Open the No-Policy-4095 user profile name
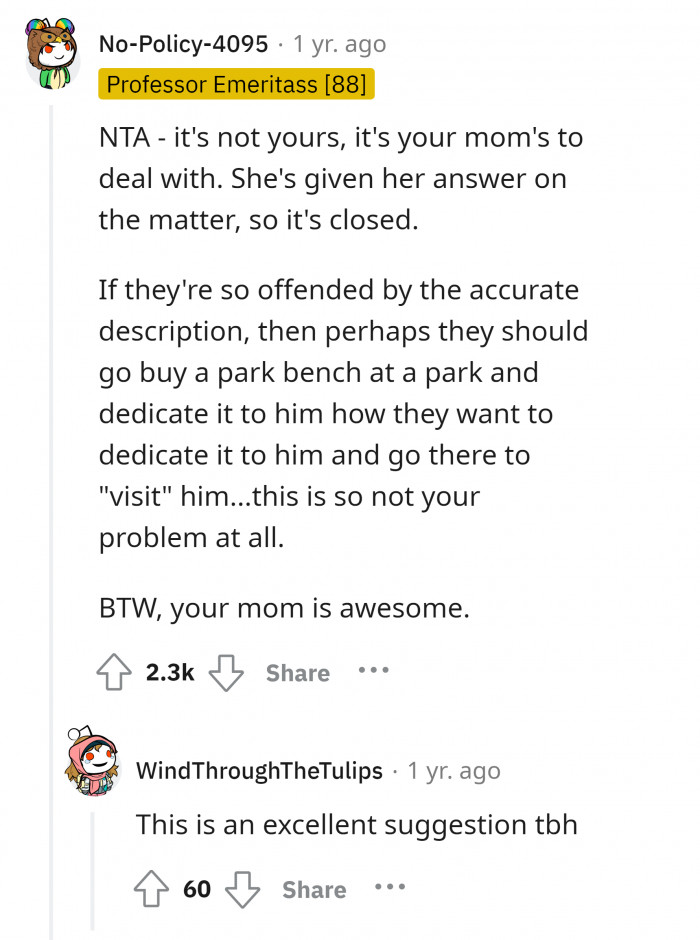700x940 pixels. (x=183, y=44)
